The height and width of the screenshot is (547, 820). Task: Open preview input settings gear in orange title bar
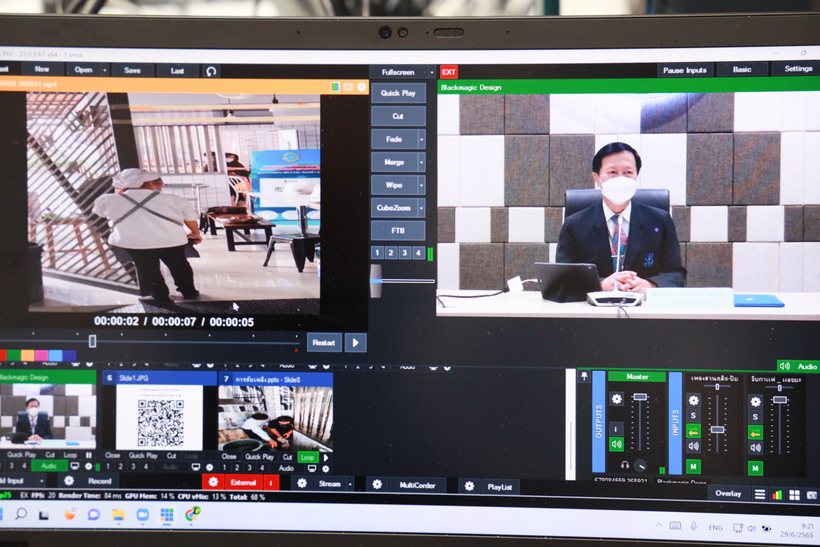coord(361,87)
